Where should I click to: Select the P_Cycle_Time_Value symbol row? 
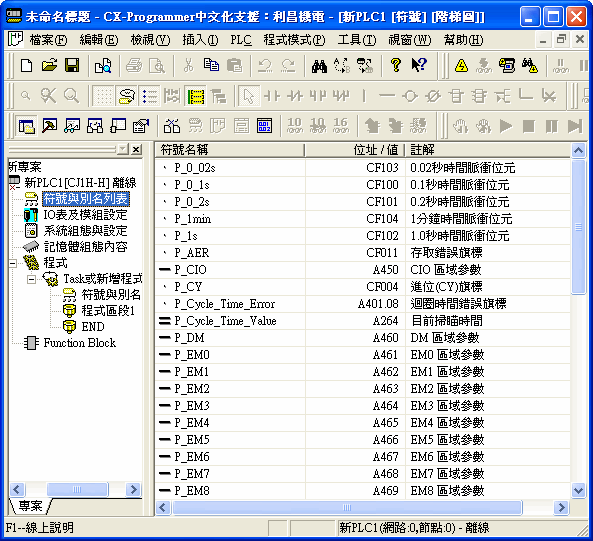click(x=363, y=321)
